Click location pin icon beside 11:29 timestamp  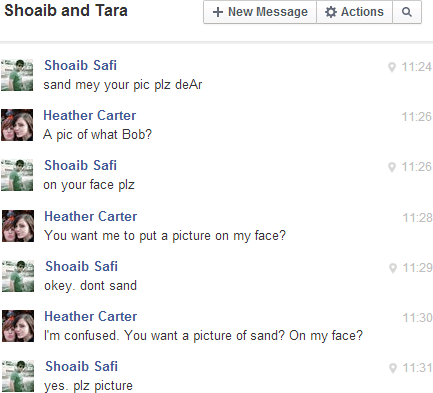click(393, 268)
